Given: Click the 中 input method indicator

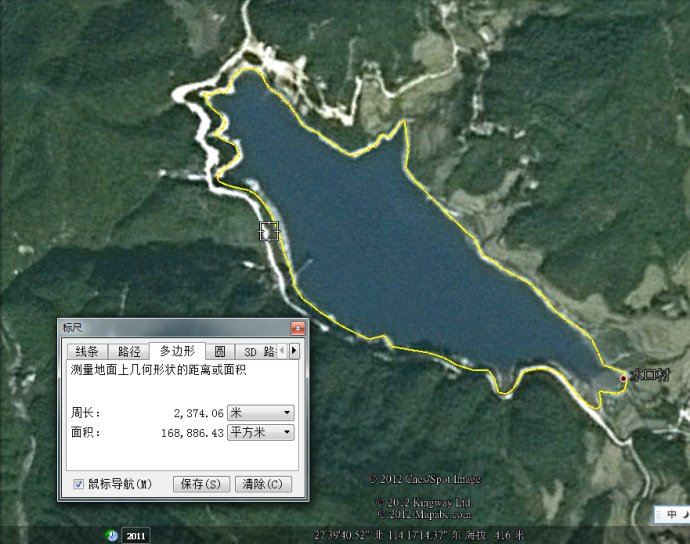Looking at the screenshot, I should (672, 514).
